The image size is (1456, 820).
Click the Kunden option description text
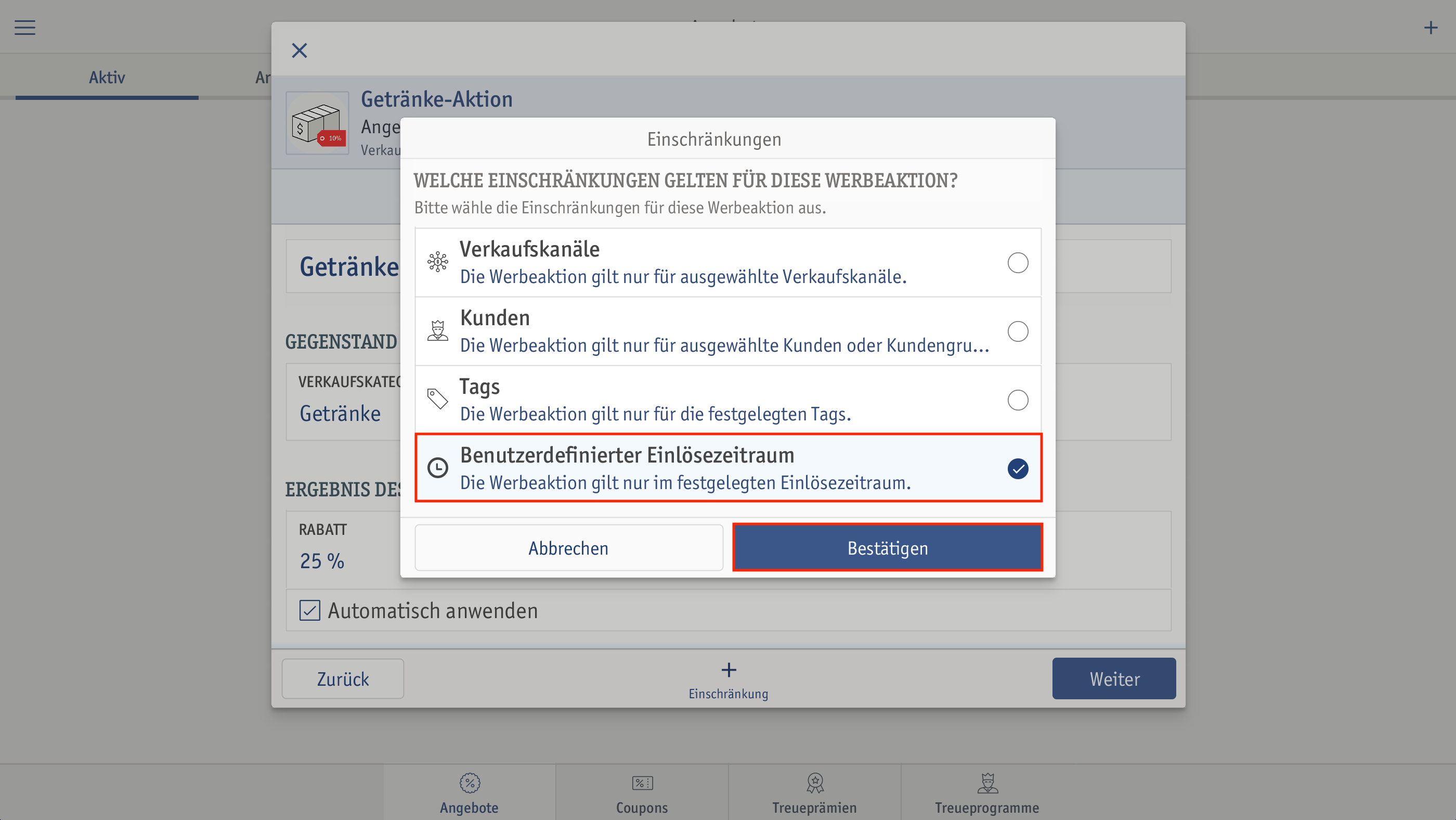pos(724,345)
